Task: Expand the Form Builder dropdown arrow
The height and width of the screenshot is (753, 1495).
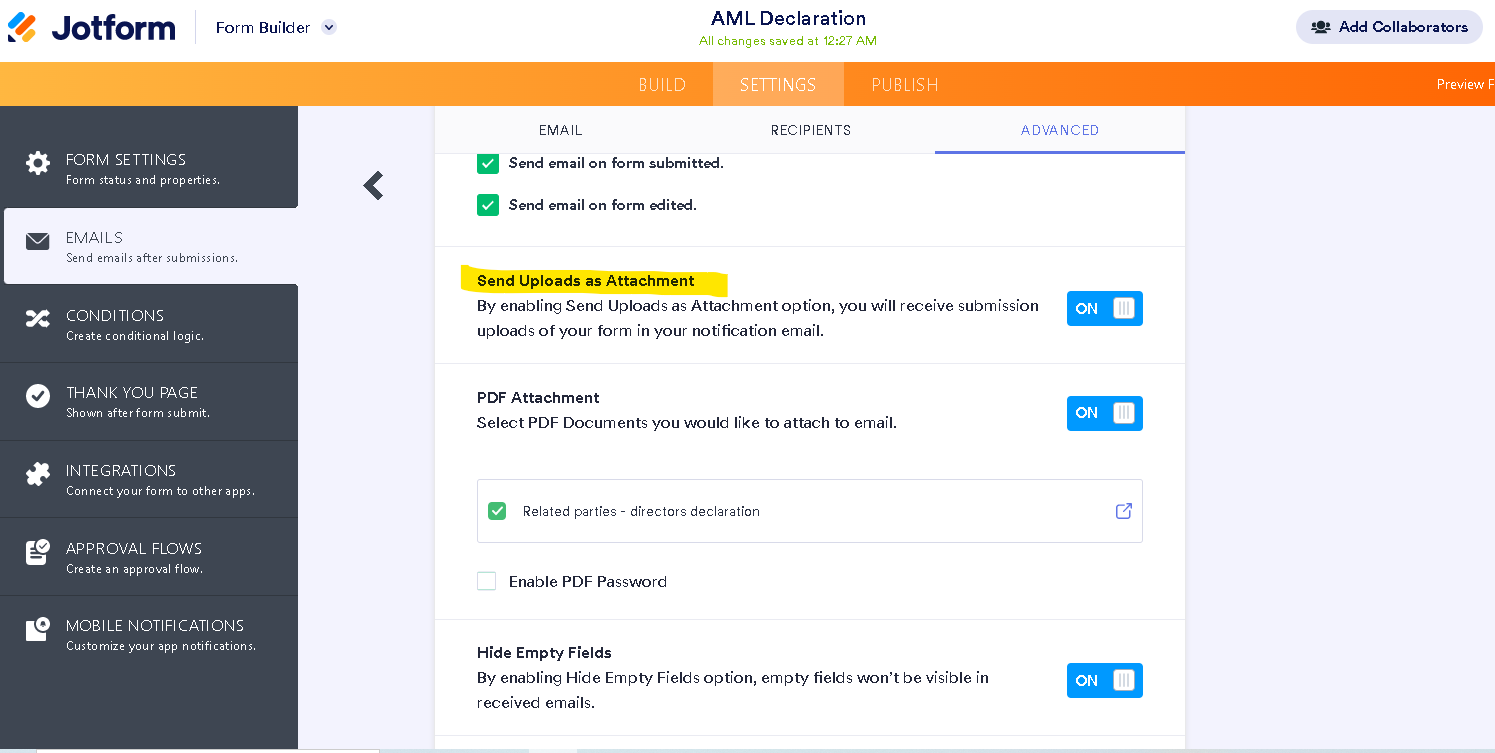Action: (x=329, y=28)
